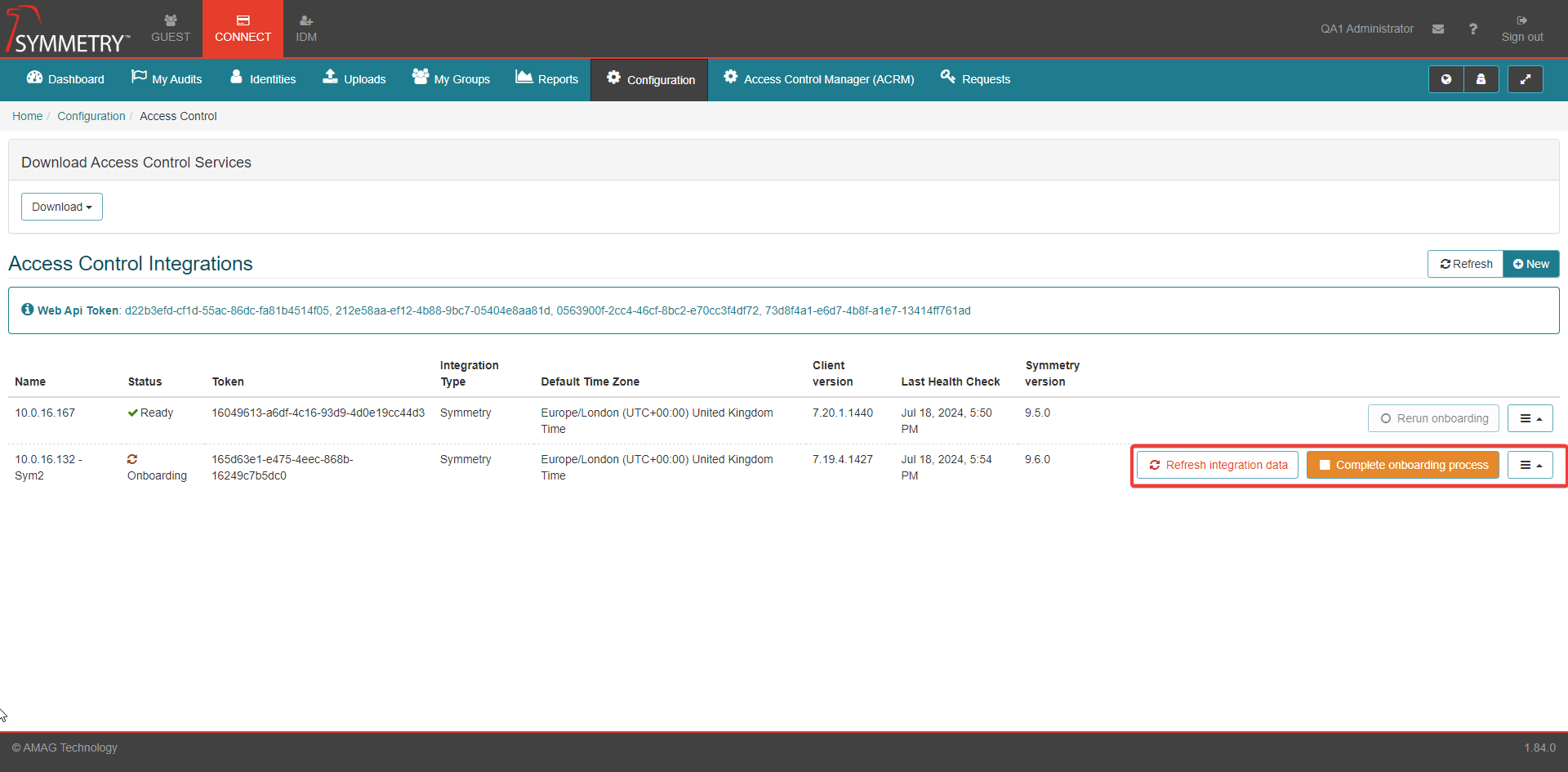The image size is (1568, 772).
Task: Open the Requests menu
Action: [975, 78]
